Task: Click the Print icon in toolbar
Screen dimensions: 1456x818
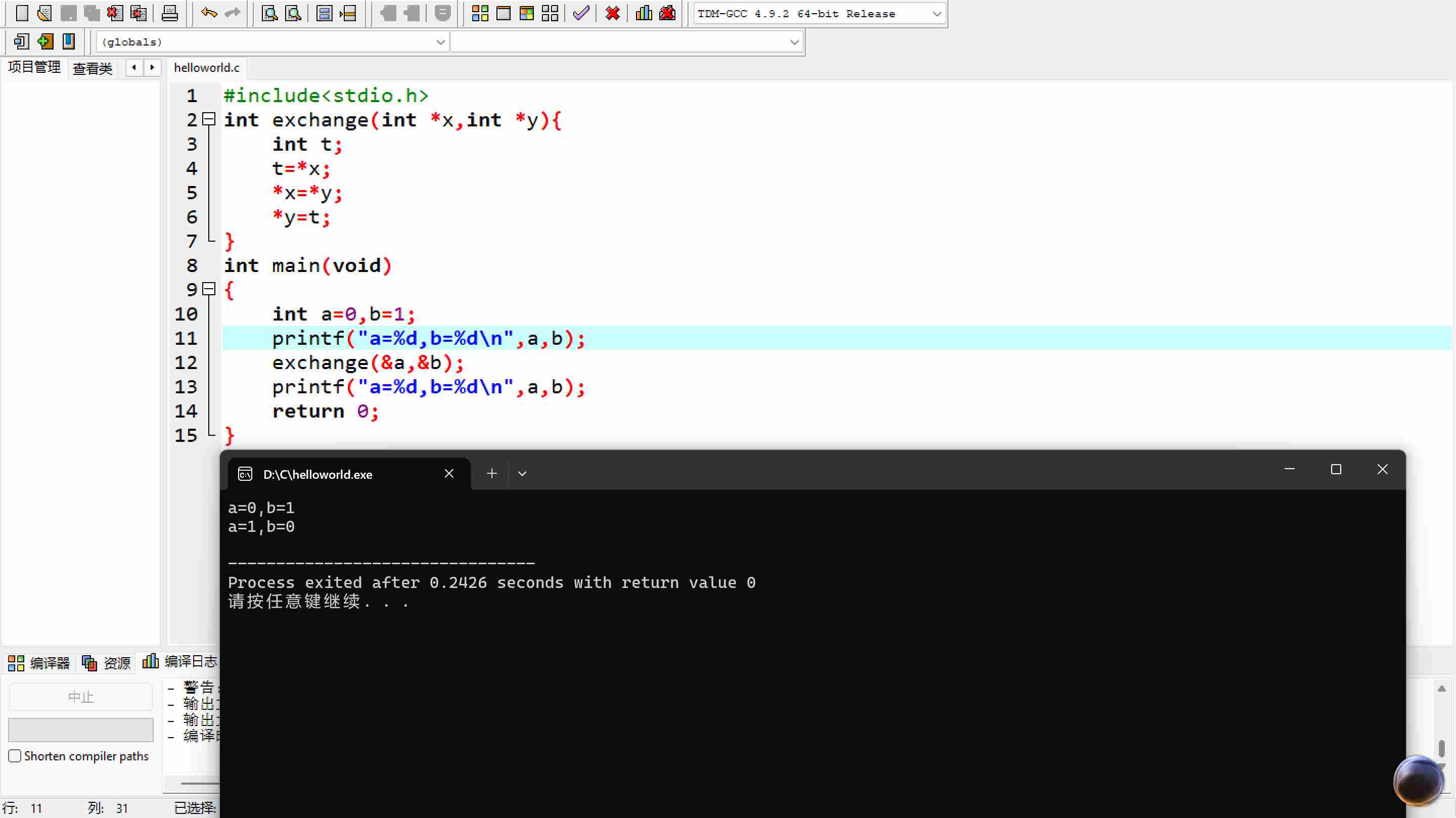Action: 169,13
